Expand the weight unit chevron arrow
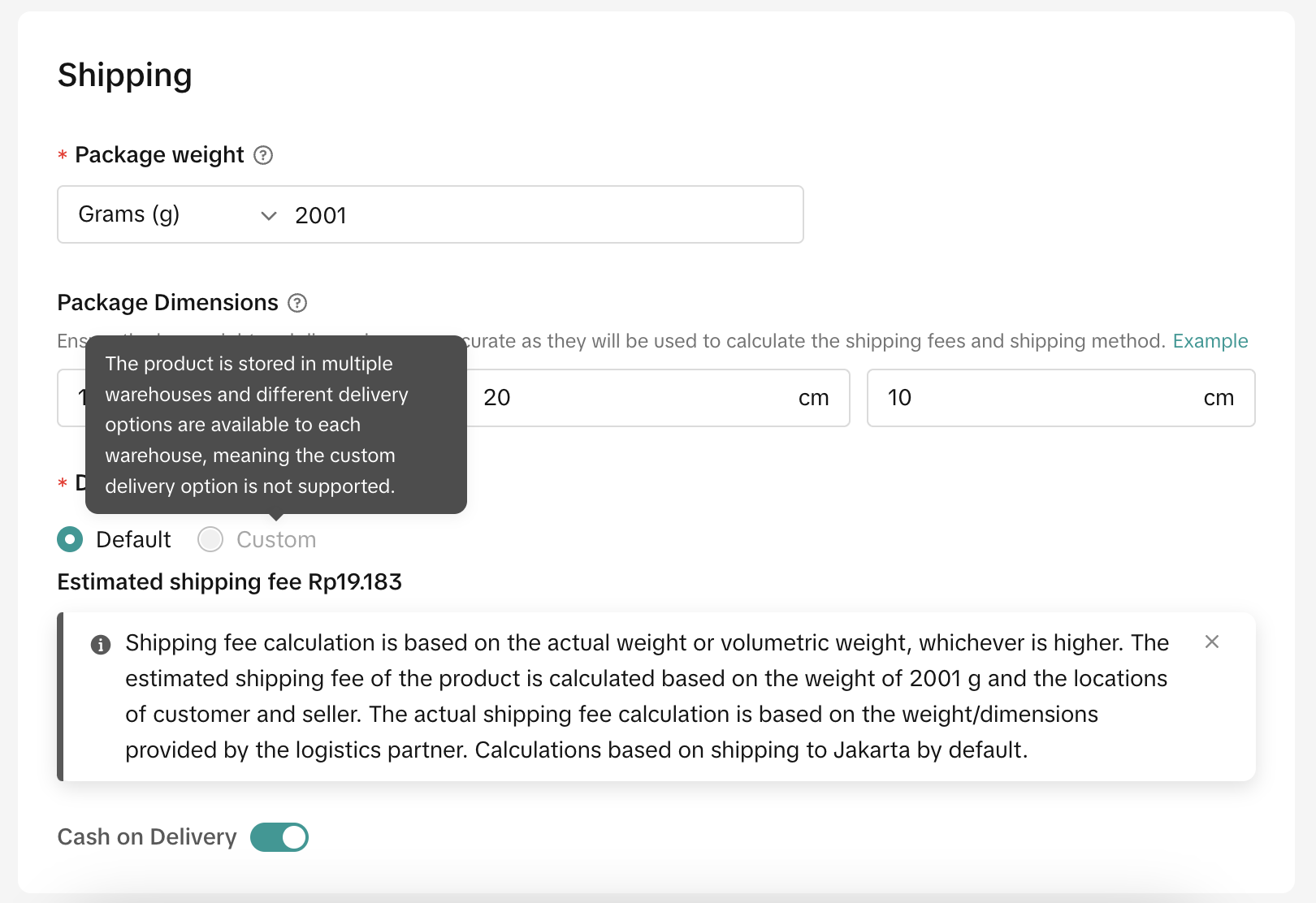 coord(269,216)
